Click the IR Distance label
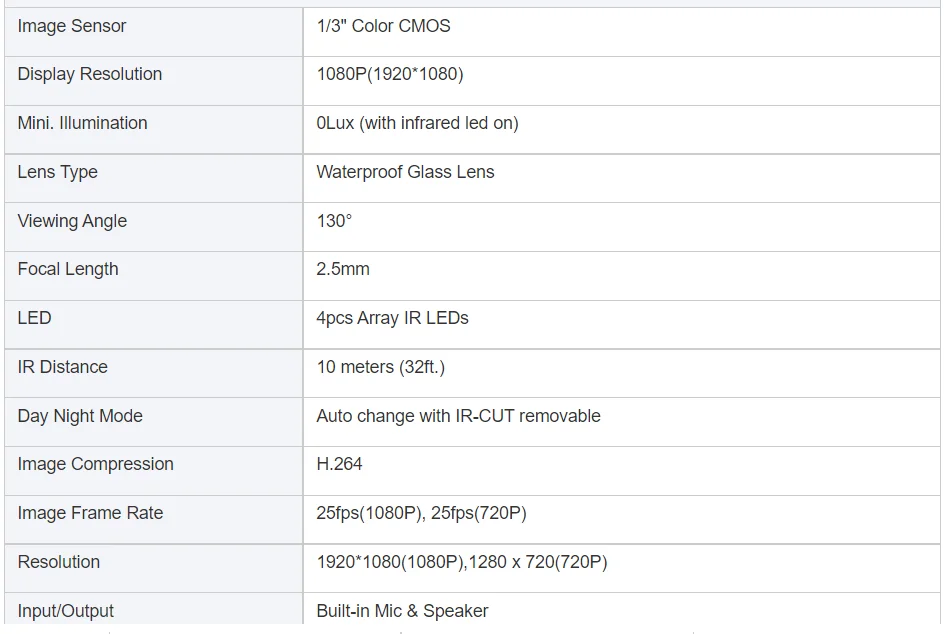The width and height of the screenshot is (944, 634). tap(63, 367)
